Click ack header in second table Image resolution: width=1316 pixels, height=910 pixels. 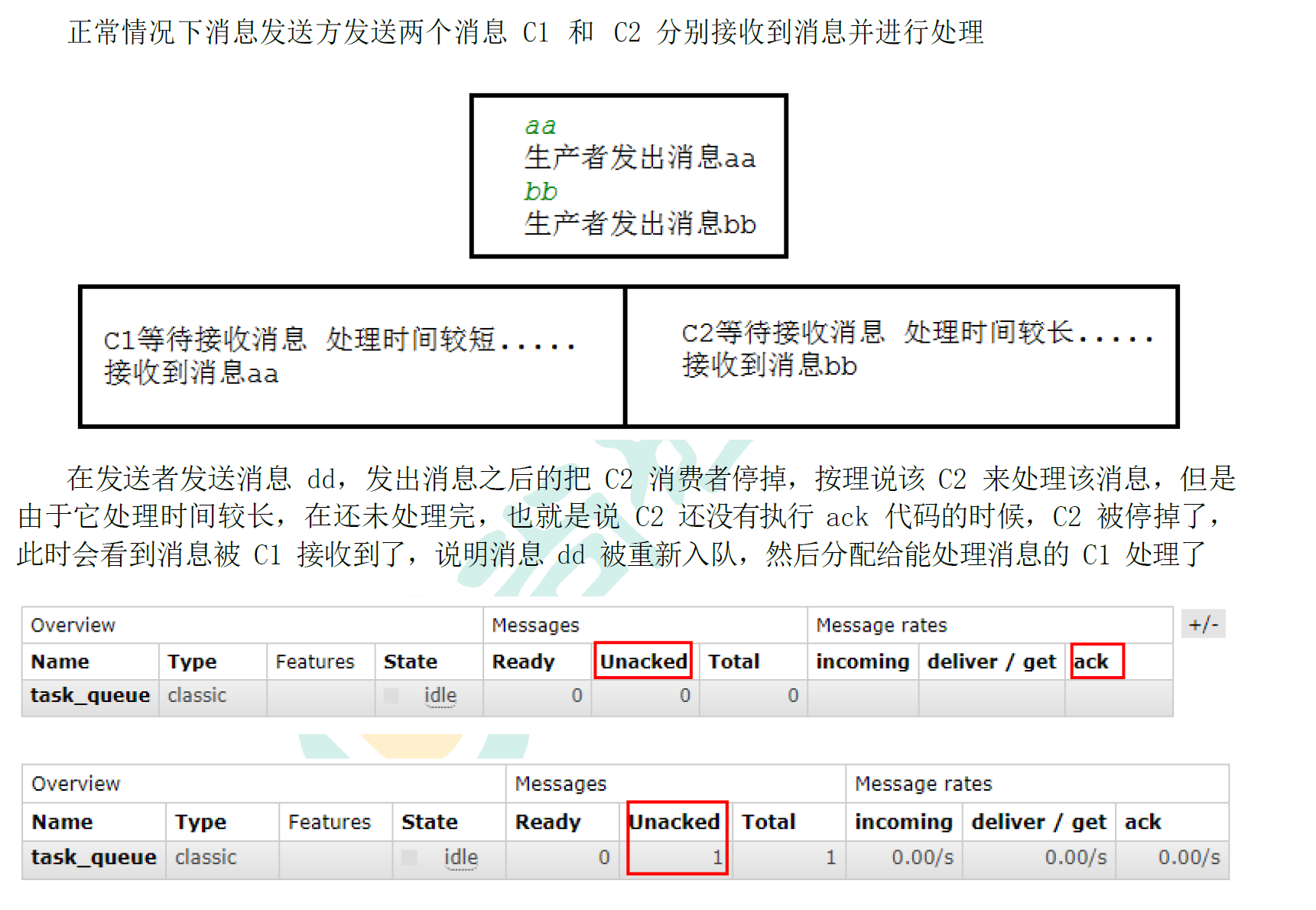point(1142,822)
